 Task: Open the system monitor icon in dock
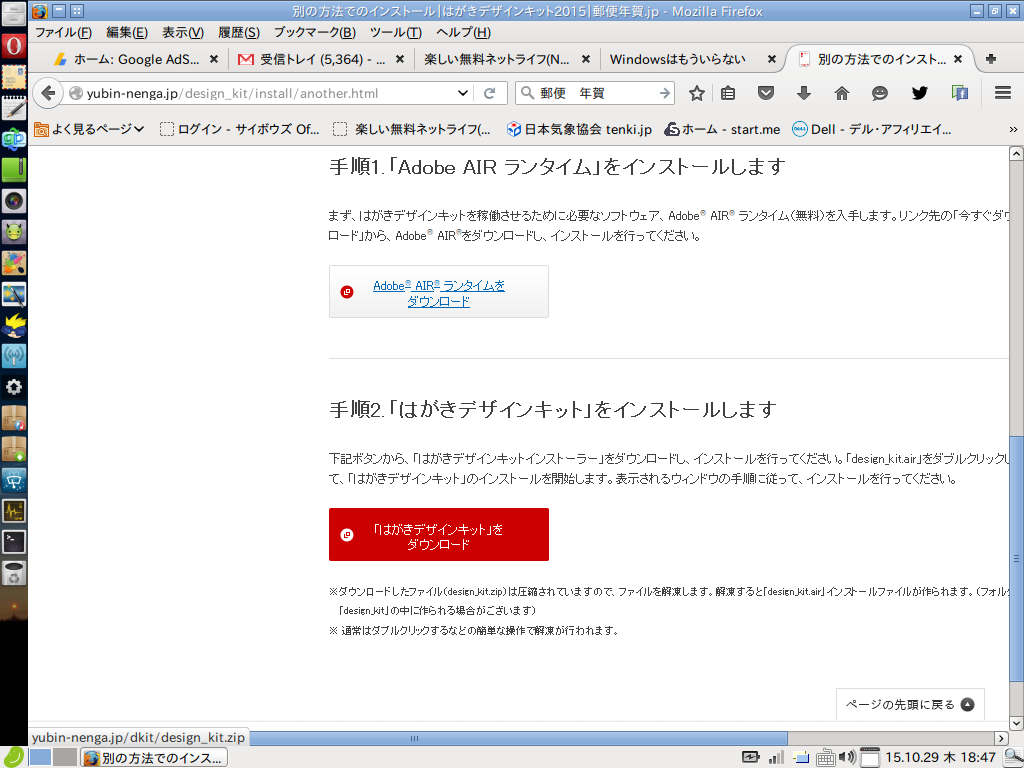(14, 511)
